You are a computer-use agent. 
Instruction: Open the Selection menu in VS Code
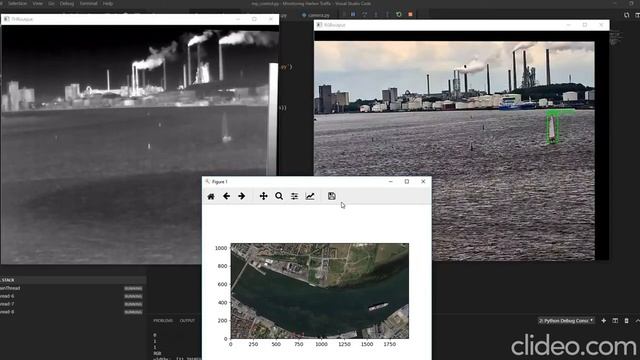click(18, 3)
